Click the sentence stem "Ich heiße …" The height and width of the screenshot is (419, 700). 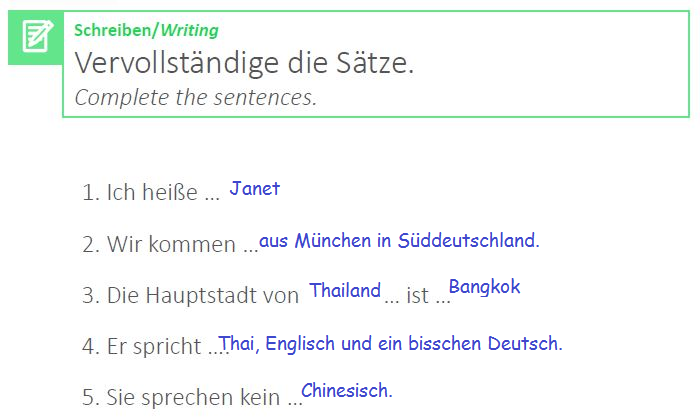(x=162, y=193)
